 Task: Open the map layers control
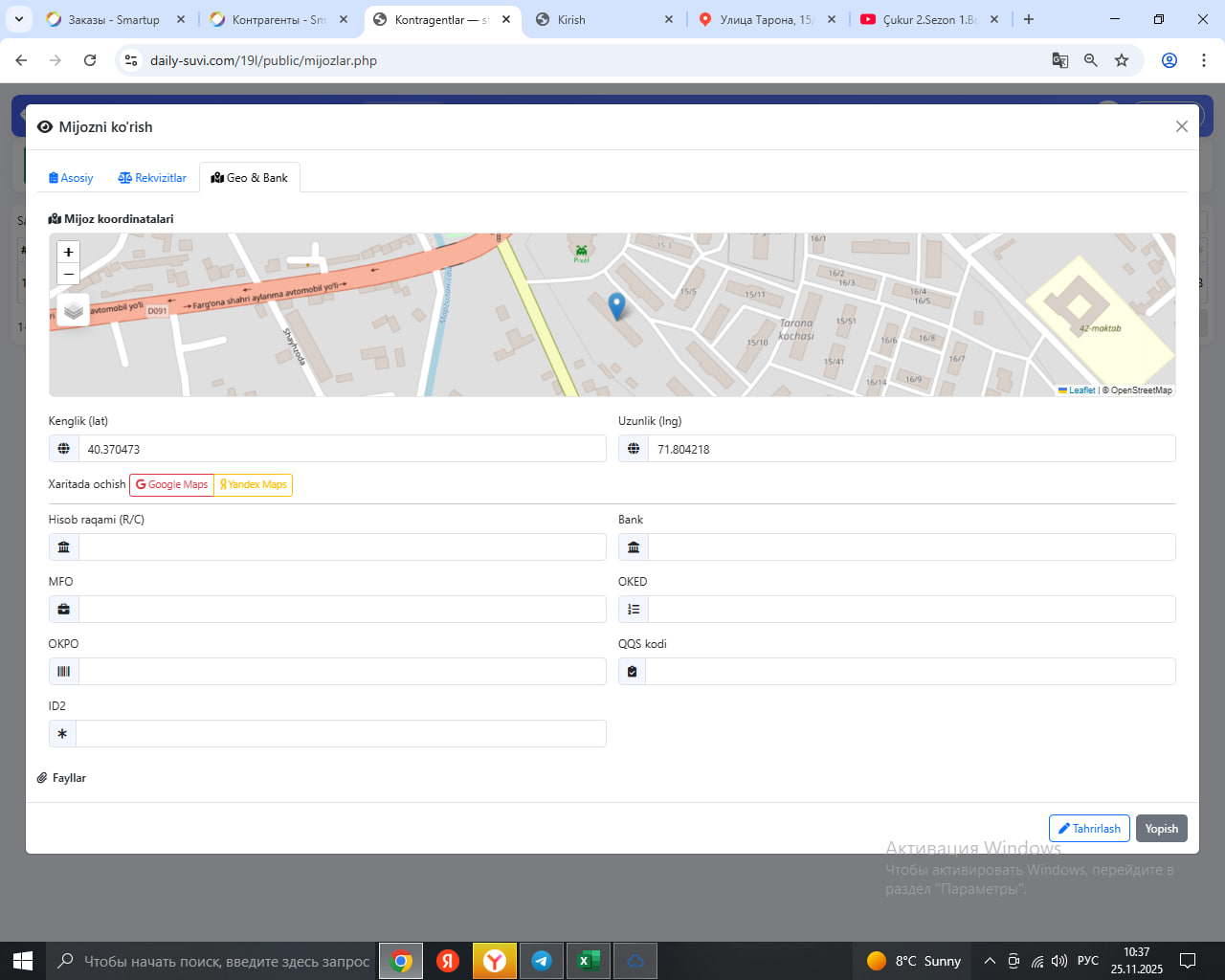pyautogui.click(x=74, y=310)
